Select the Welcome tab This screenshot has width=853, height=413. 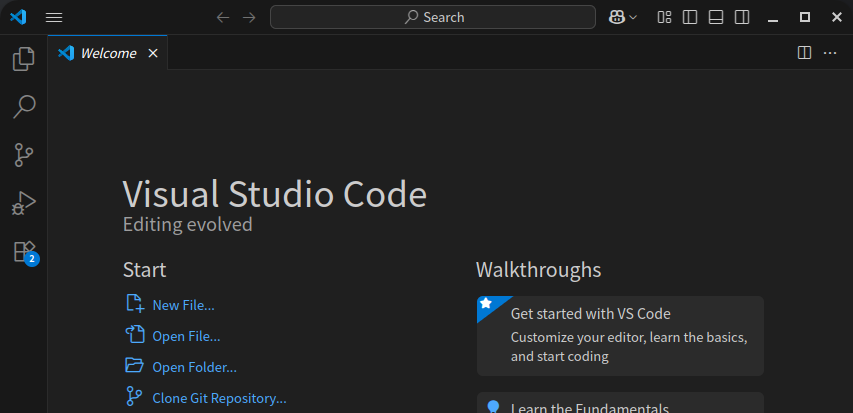(x=108, y=53)
